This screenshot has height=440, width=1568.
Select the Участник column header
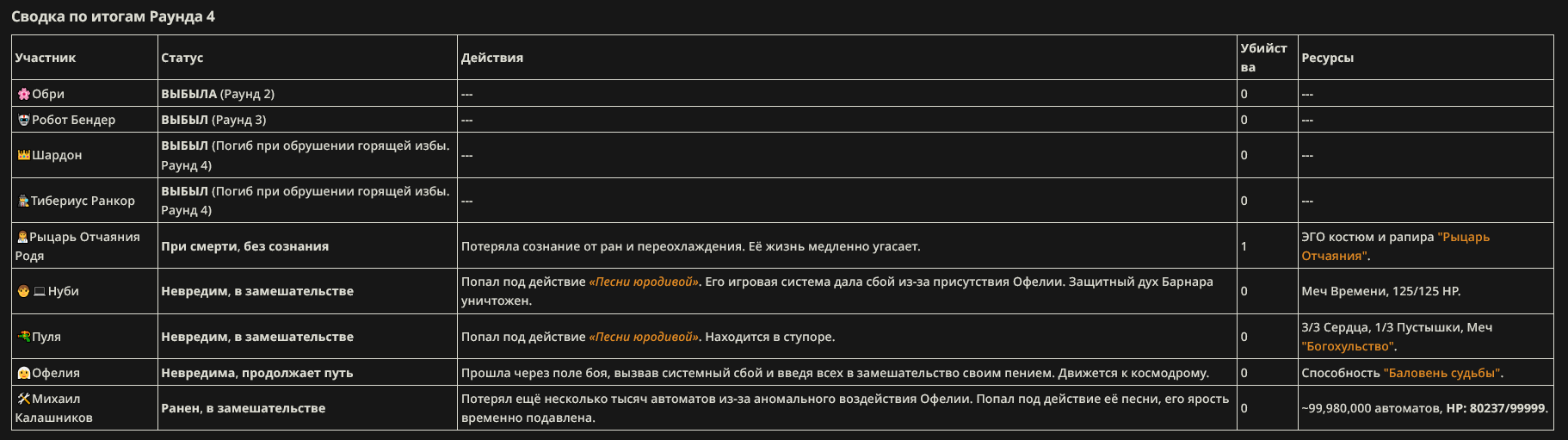click(x=46, y=58)
